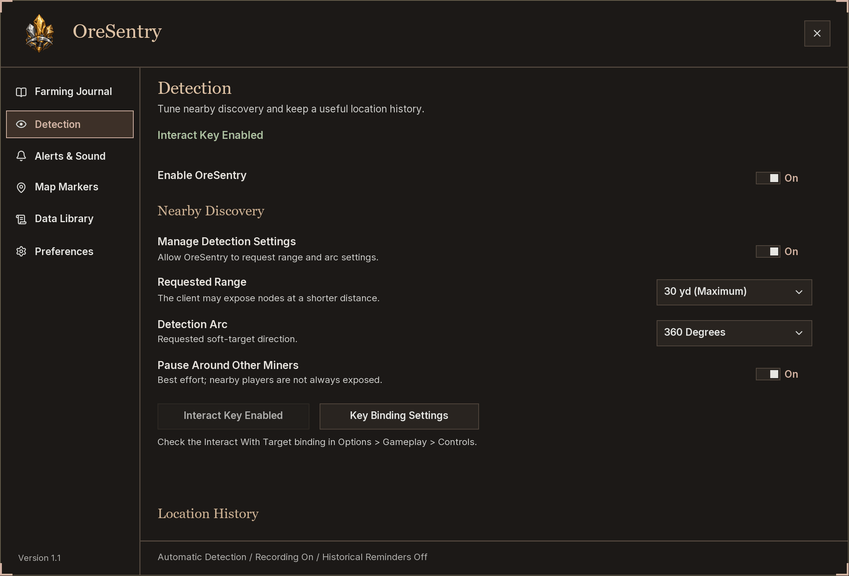Image resolution: width=849 pixels, height=576 pixels.
Task: Open Key Binding Settings
Action: (x=399, y=416)
